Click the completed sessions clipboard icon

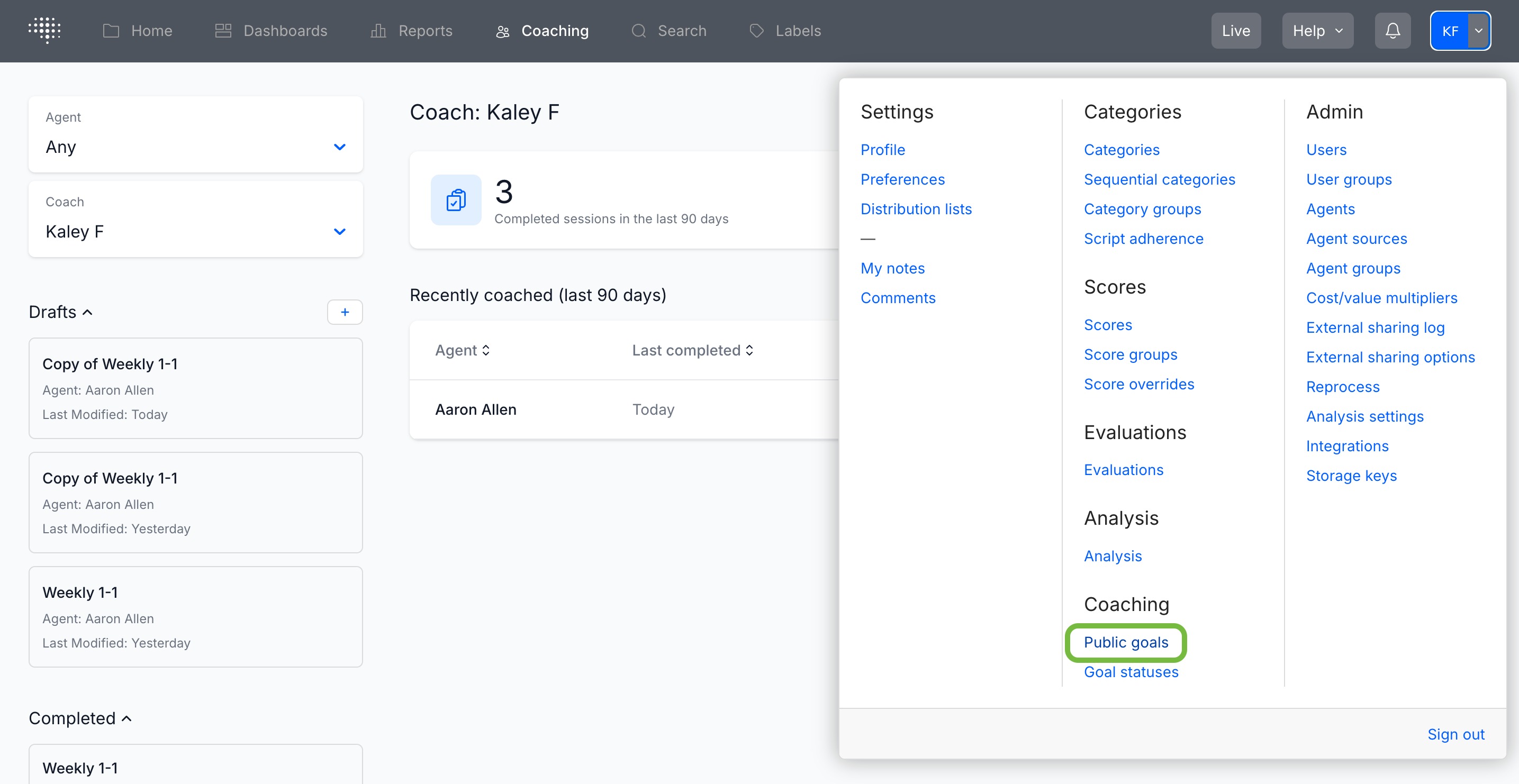click(455, 200)
